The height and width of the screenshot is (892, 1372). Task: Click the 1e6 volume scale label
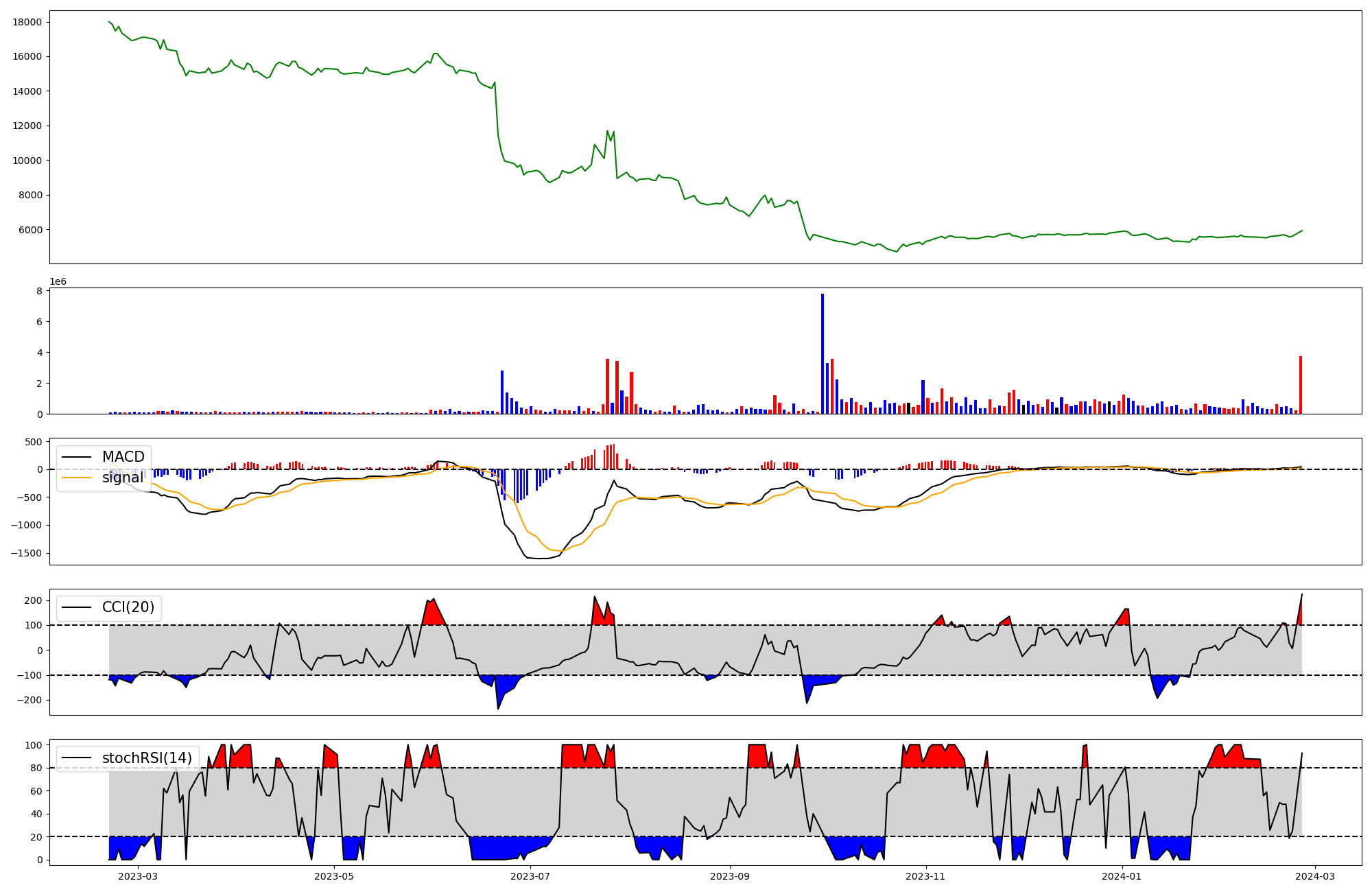click(x=58, y=282)
